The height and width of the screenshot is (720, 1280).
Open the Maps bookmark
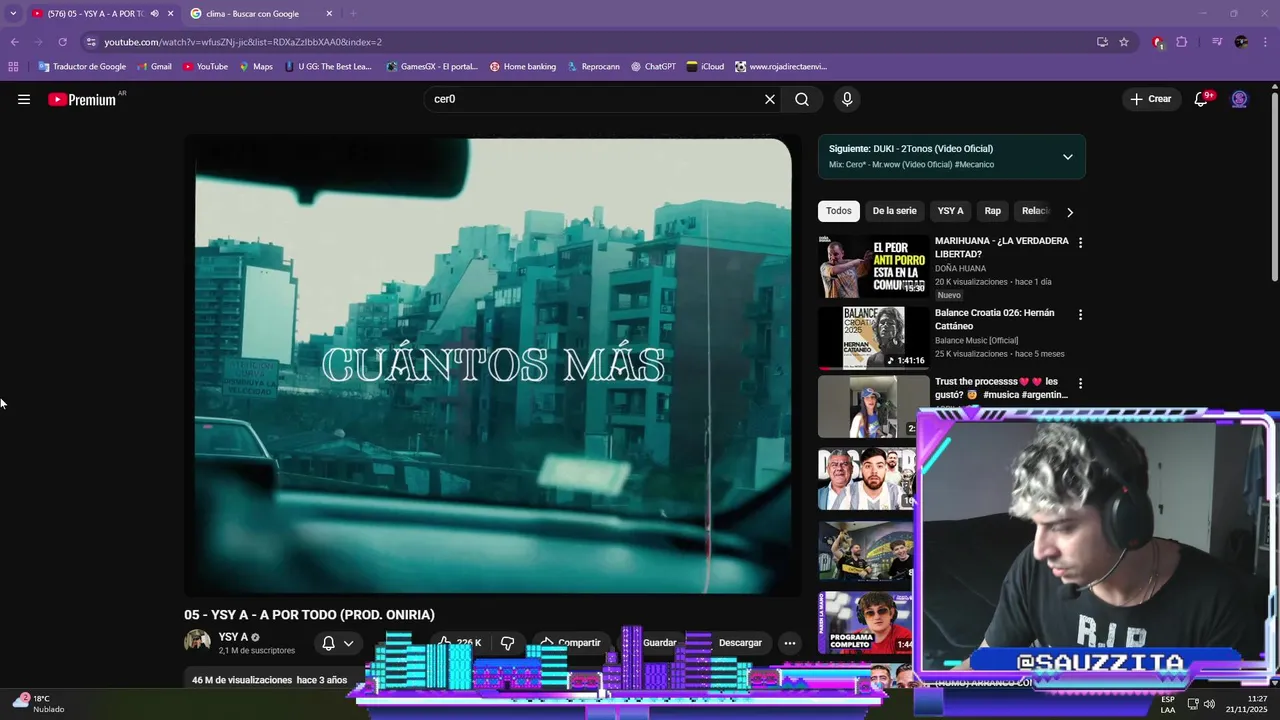tap(255, 67)
